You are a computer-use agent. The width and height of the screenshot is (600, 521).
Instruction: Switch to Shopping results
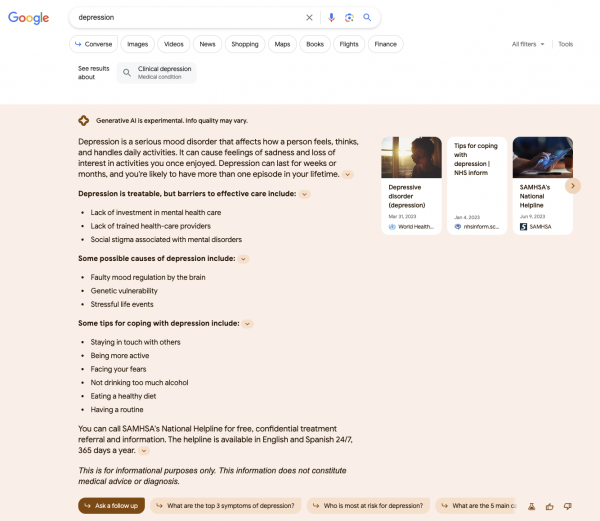pyautogui.click(x=245, y=44)
